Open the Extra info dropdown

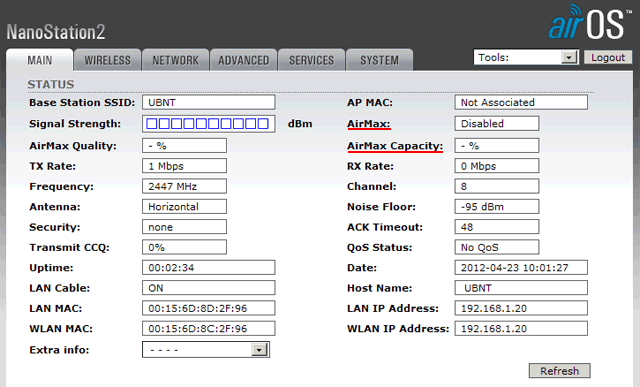(x=206, y=350)
